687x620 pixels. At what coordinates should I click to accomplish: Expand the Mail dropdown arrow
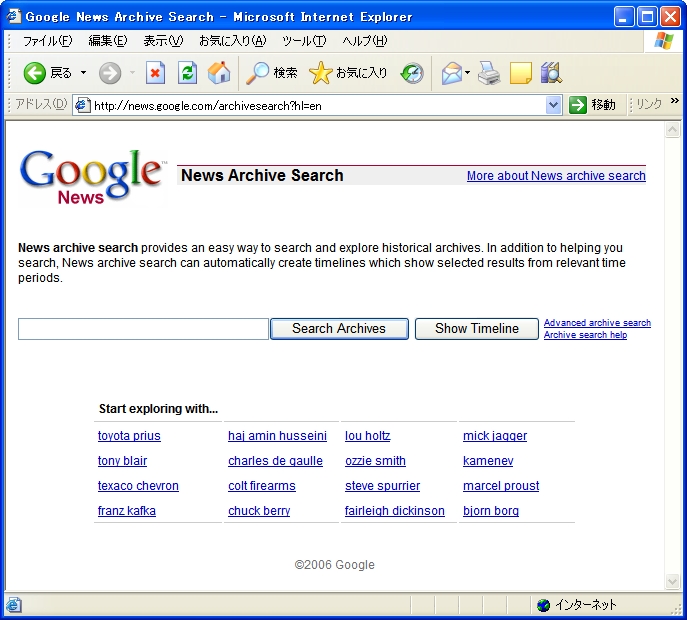pos(467,73)
